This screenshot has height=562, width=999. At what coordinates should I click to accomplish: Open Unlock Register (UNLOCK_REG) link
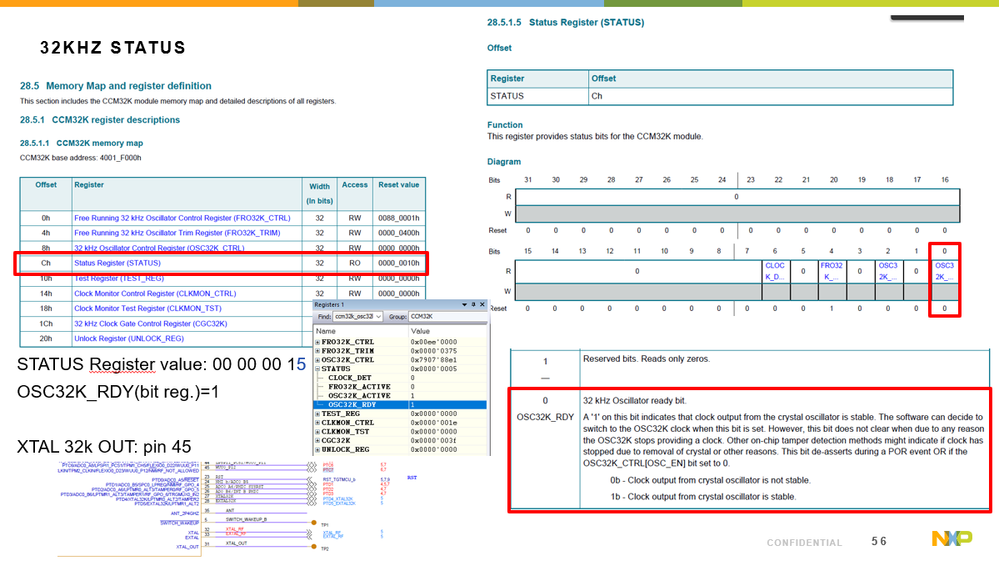(129, 339)
